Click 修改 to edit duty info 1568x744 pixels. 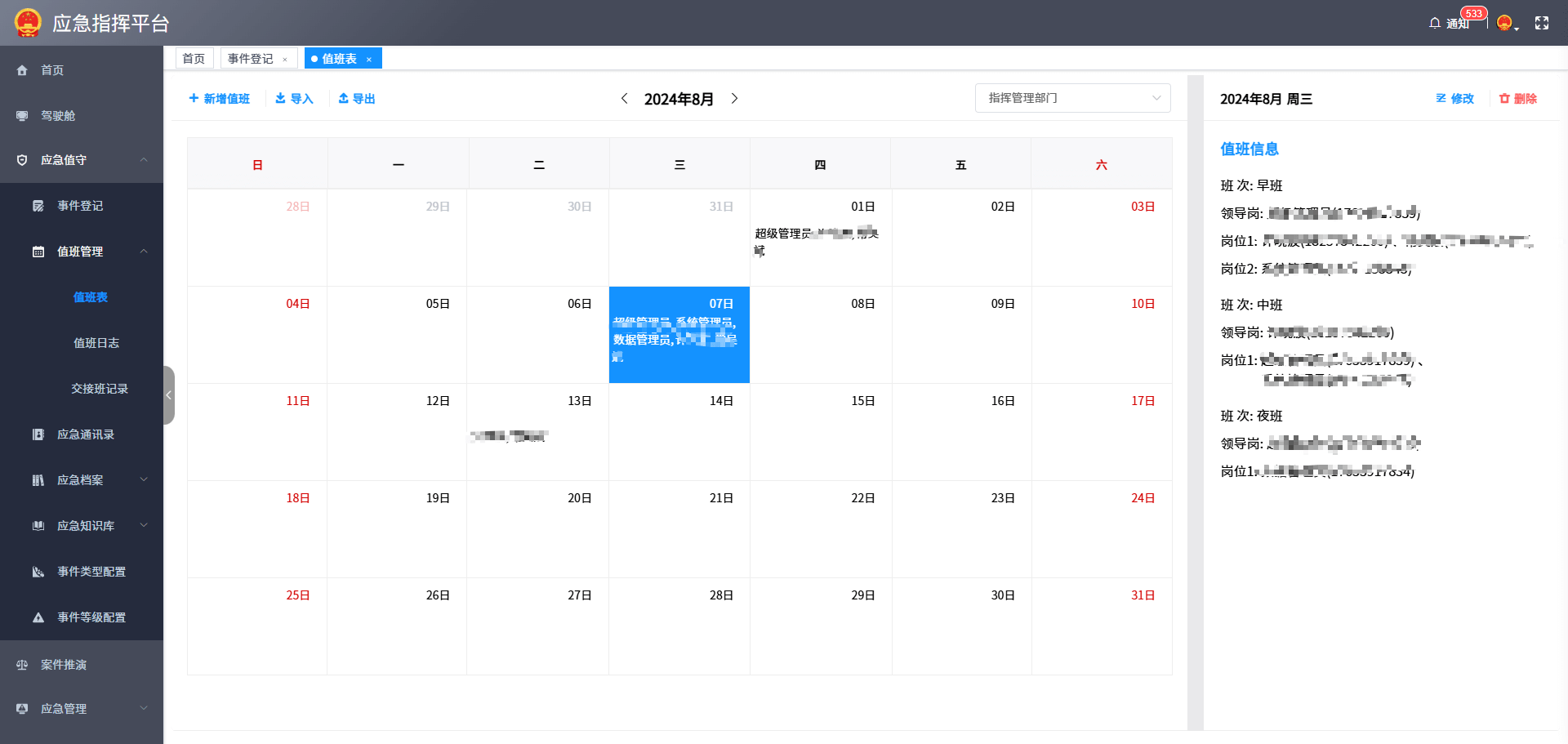pos(1454,99)
